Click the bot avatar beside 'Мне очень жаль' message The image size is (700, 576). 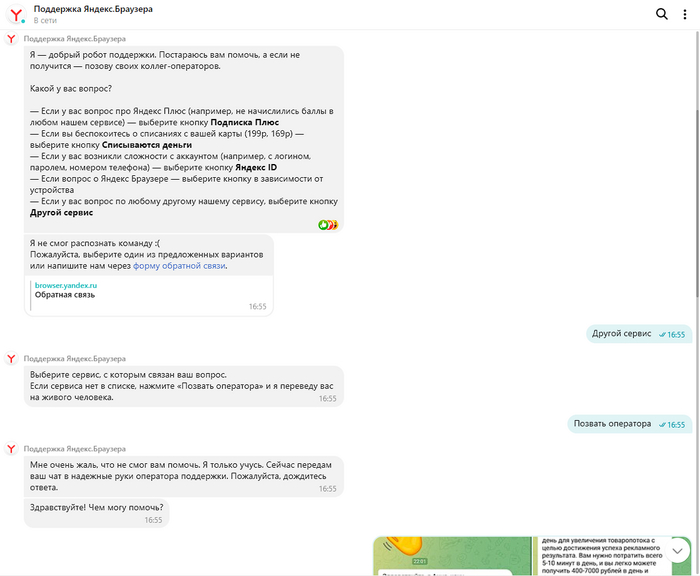[x=11, y=450]
